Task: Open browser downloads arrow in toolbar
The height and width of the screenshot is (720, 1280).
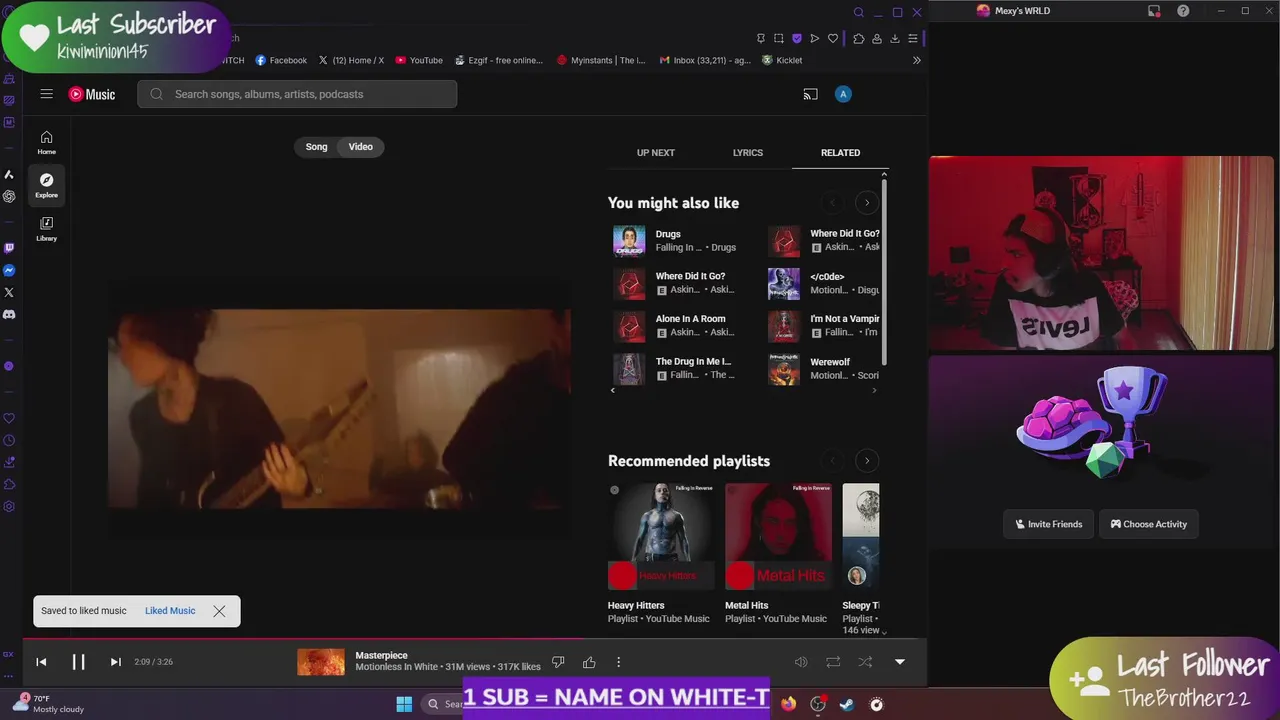Action: pyautogui.click(x=894, y=38)
